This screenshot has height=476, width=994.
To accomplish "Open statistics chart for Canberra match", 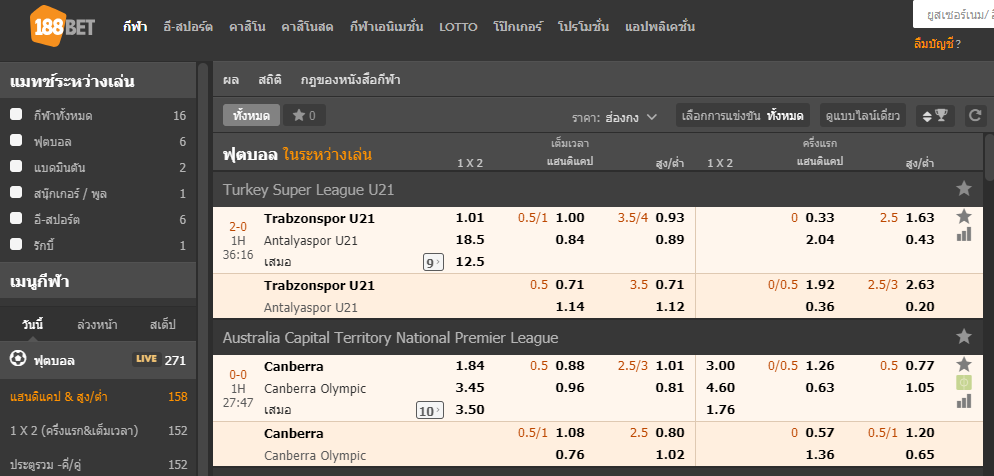I will pos(964,401).
